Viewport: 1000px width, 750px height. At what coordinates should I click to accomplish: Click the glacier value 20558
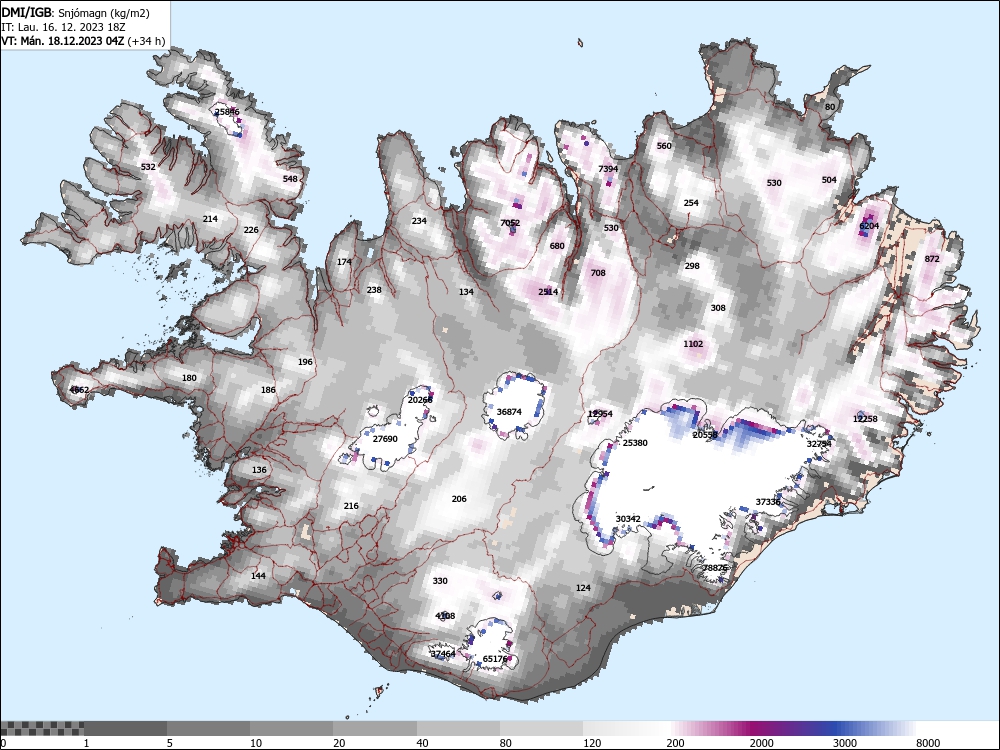[705, 435]
